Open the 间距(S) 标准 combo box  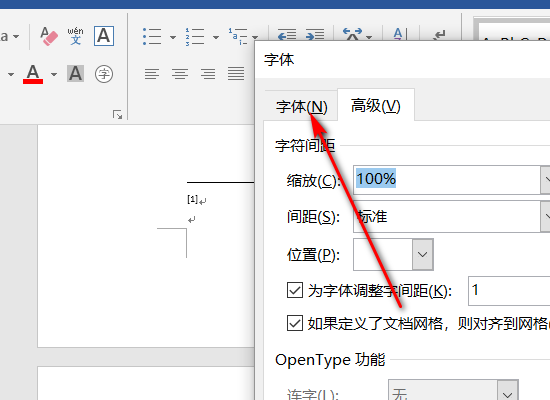[451, 216]
